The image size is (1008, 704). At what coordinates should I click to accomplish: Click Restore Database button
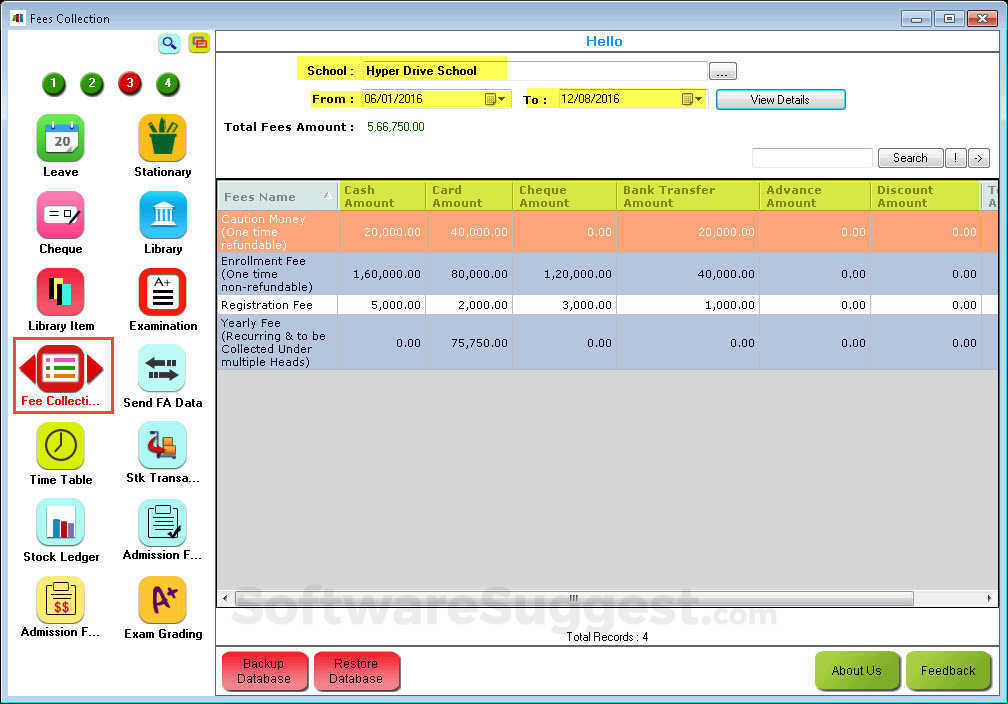pos(356,671)
